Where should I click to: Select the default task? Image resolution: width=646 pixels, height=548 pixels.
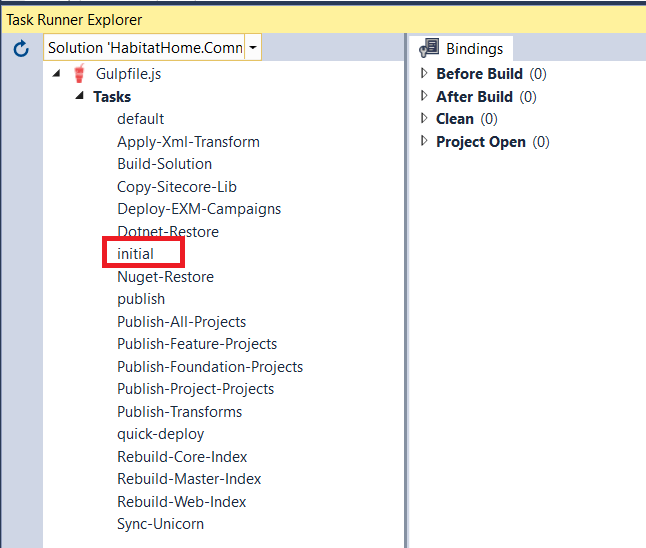[140, 119]
